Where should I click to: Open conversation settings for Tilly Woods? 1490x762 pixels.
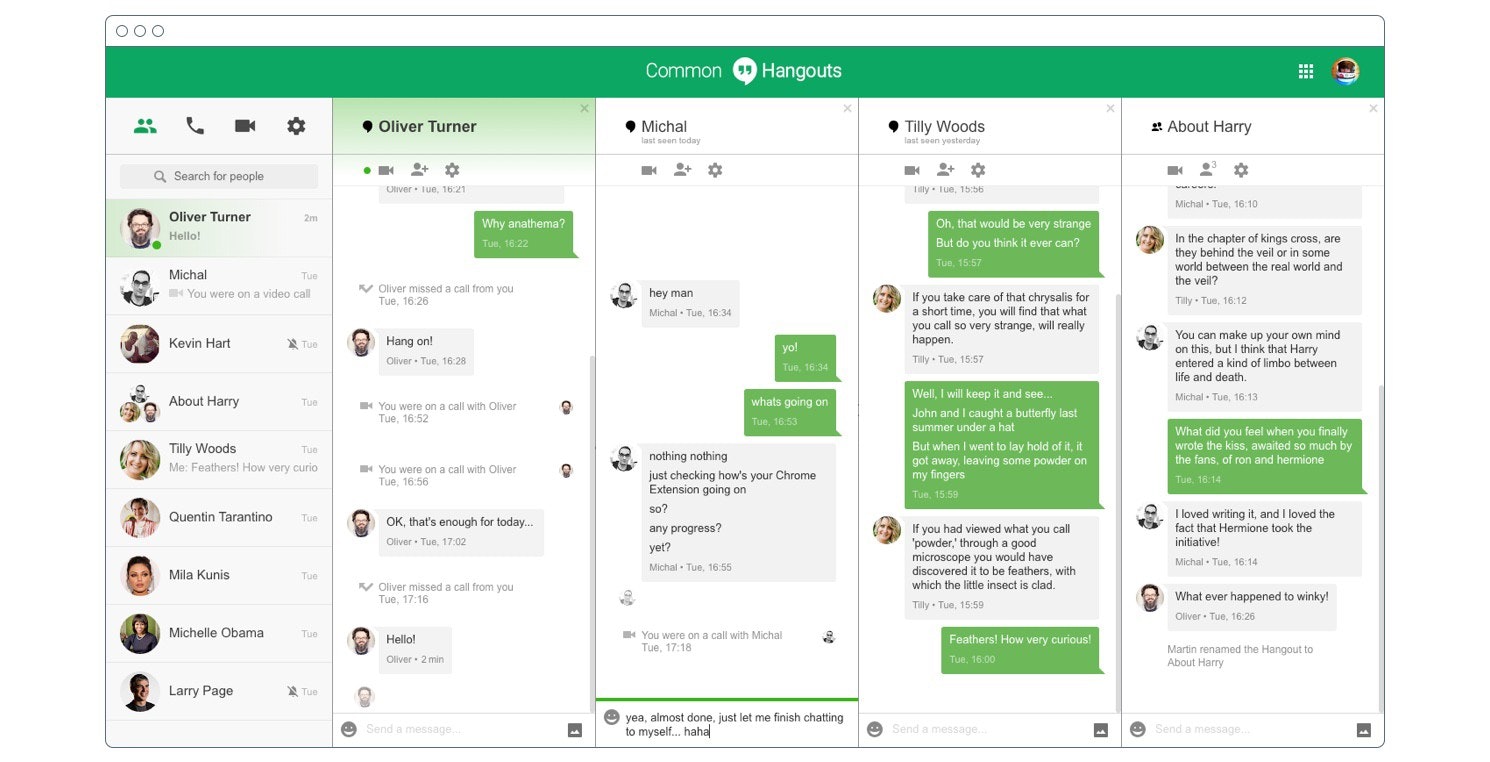(x=978, y=170)
